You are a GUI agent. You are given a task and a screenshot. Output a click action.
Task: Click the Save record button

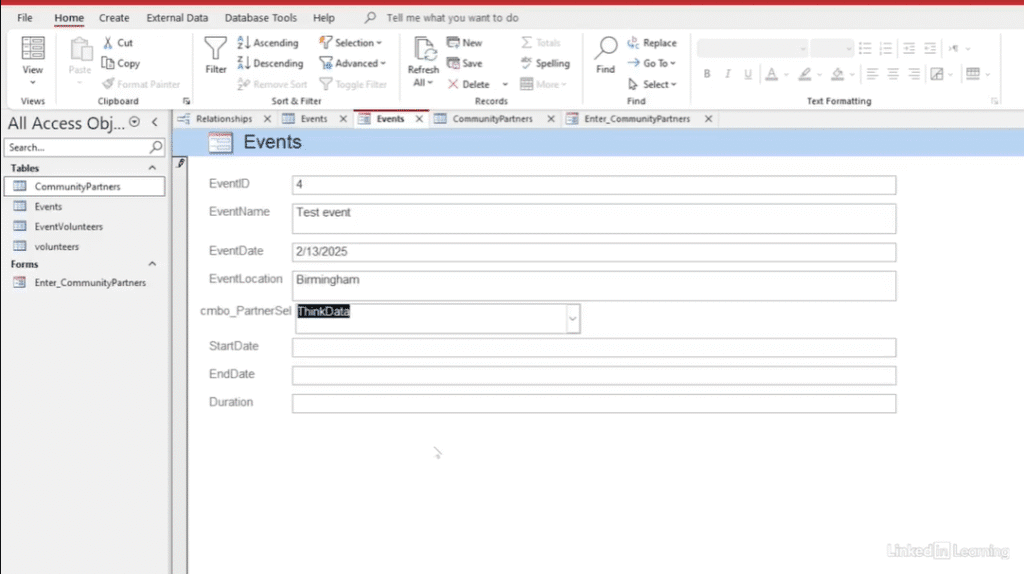(x=464, y=63)
